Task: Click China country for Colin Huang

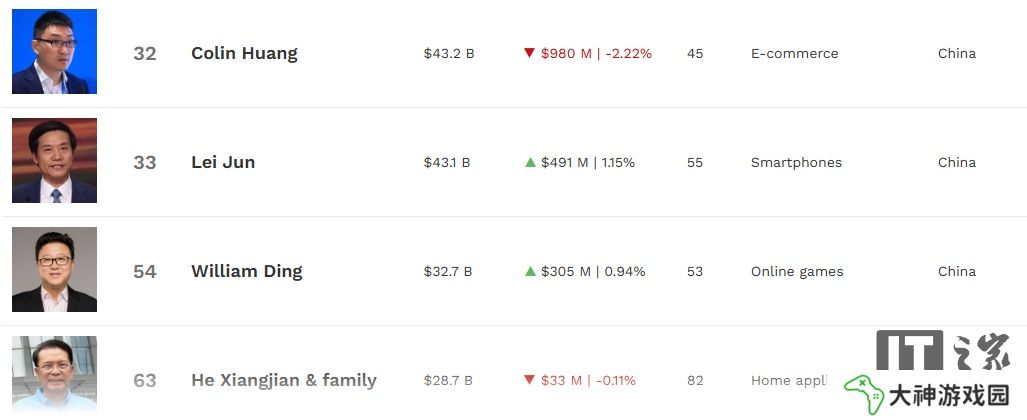Action: click(957, 54)
